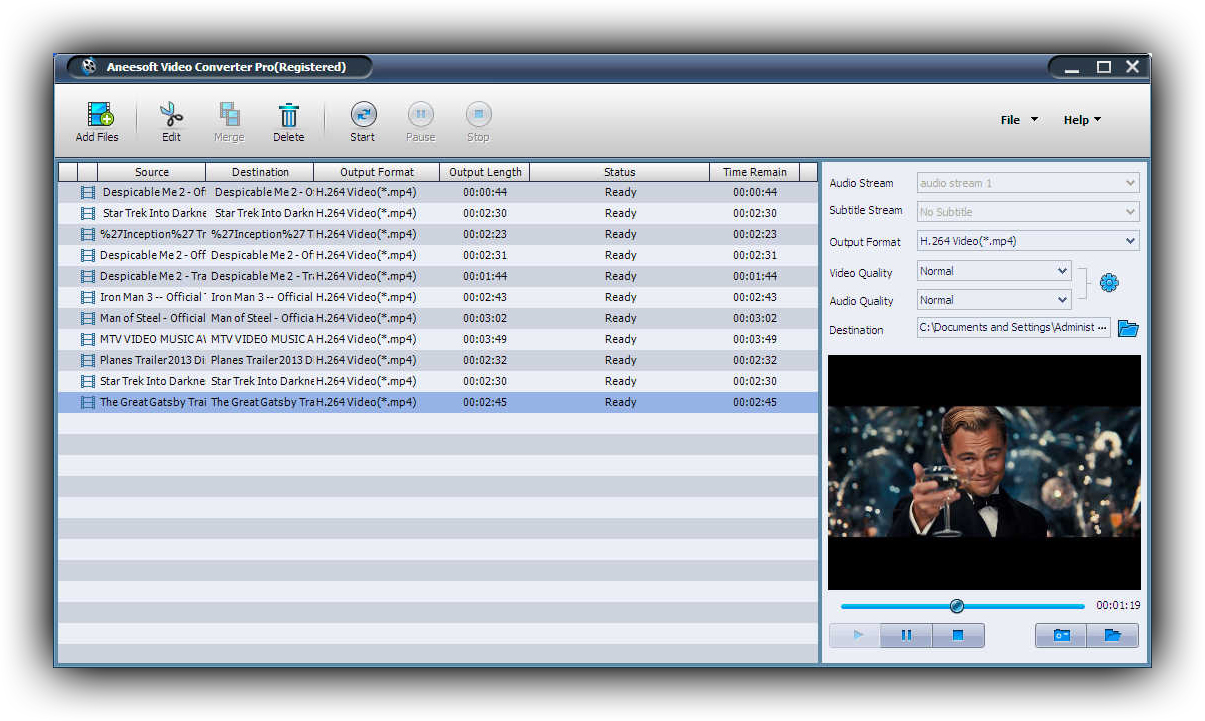Click Output Length 00:02:23 in the Inception row
This screenshot has width=1205, height=721.
click(485, 234)
